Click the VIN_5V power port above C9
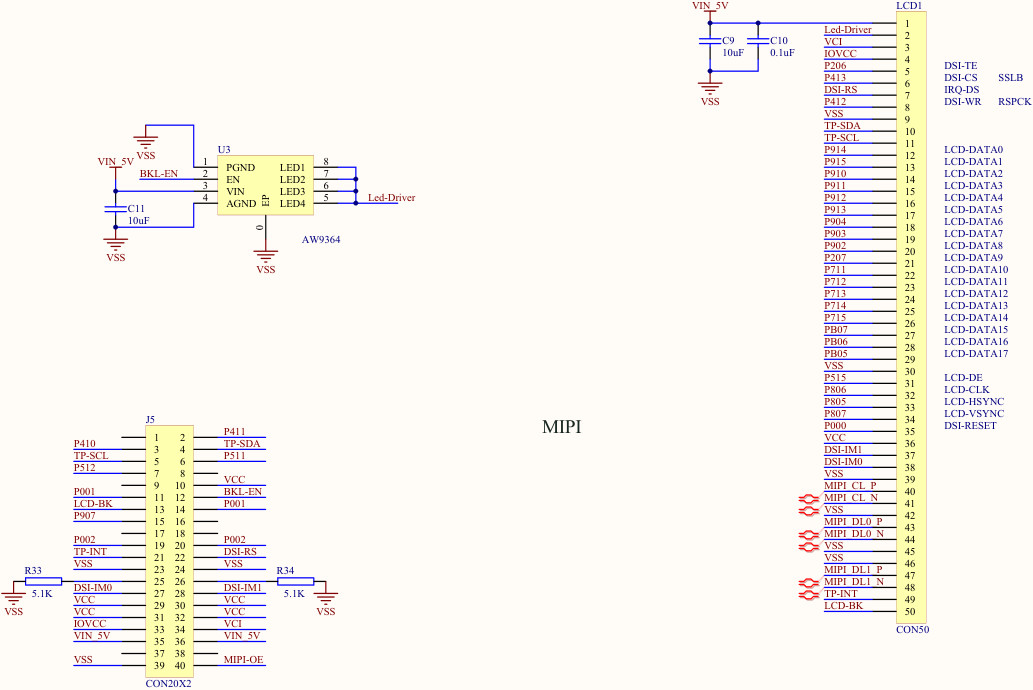This screenshot has height=690, width=1033. click(709, 8)
